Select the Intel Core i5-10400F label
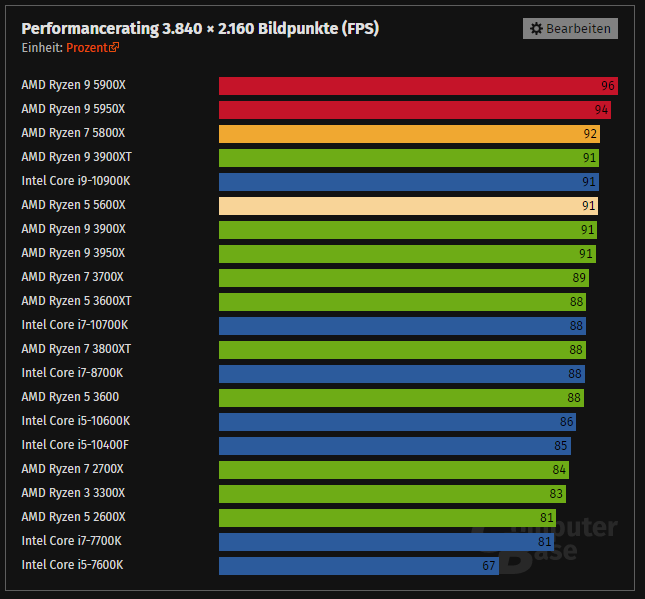645x599 pixels. pyautogui.click(x=75, y=445)
